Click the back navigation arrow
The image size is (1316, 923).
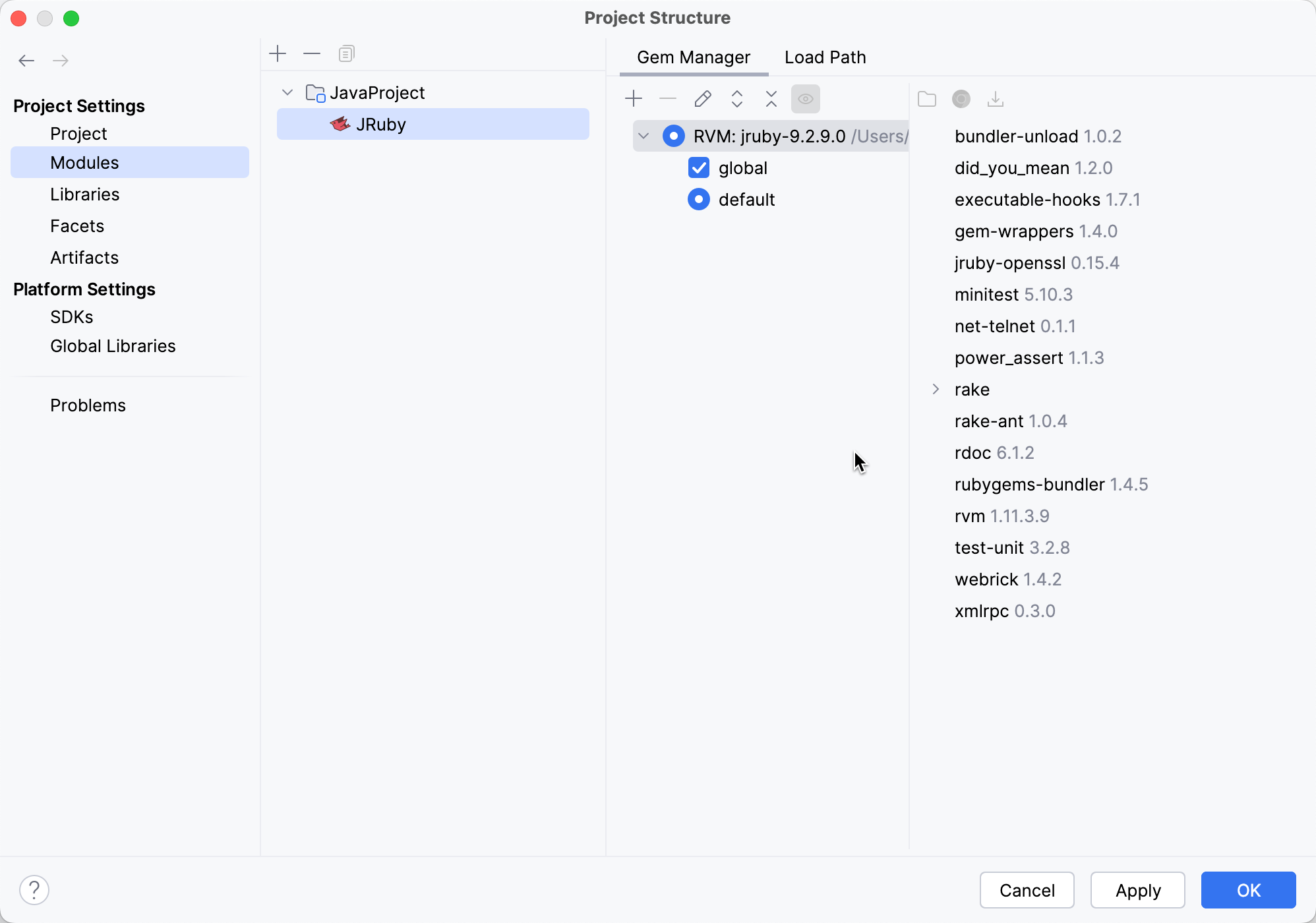pyautogui.click(x=26, y=61)
